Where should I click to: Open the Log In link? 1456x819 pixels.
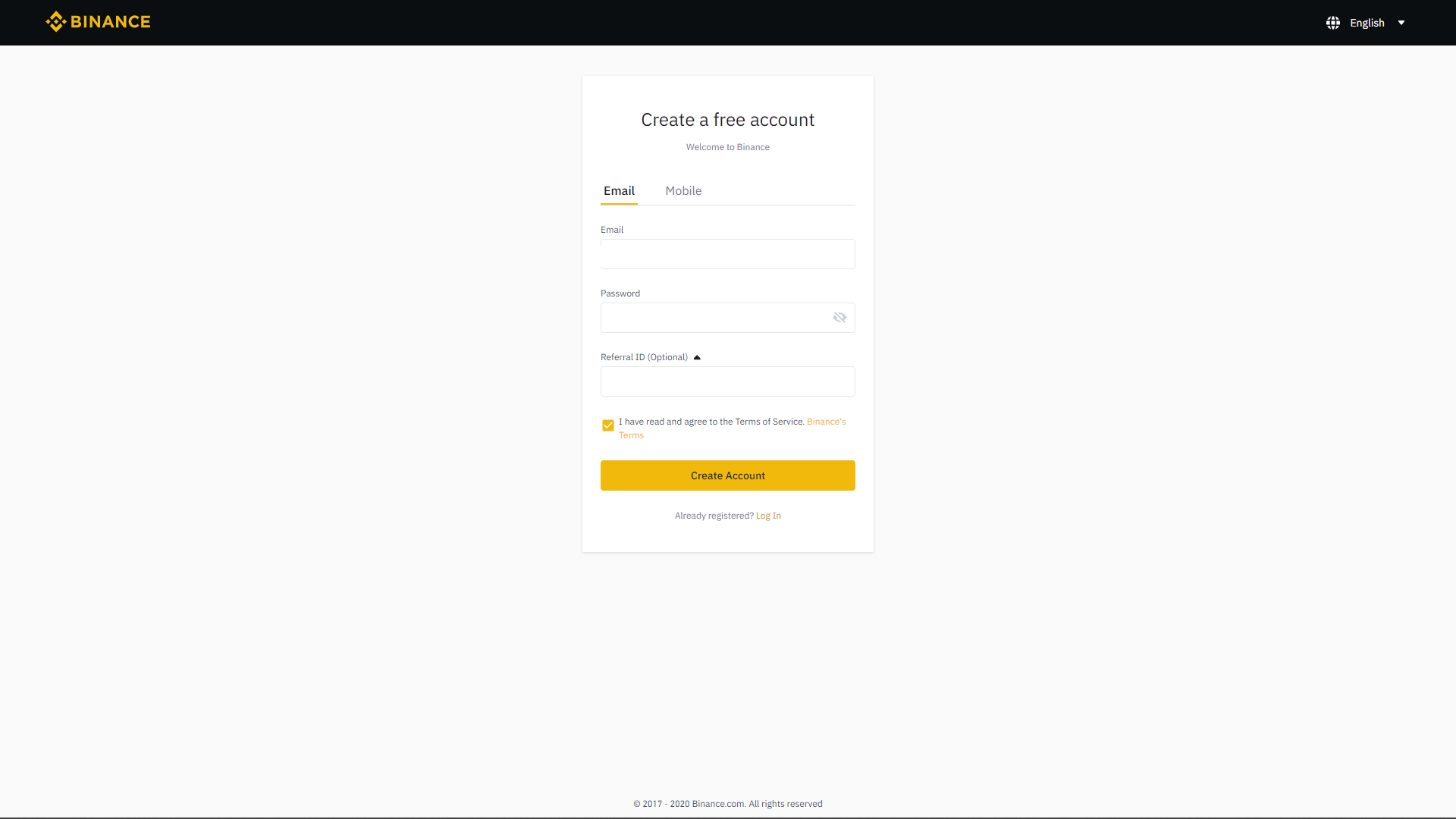click(x=768, y=516)
